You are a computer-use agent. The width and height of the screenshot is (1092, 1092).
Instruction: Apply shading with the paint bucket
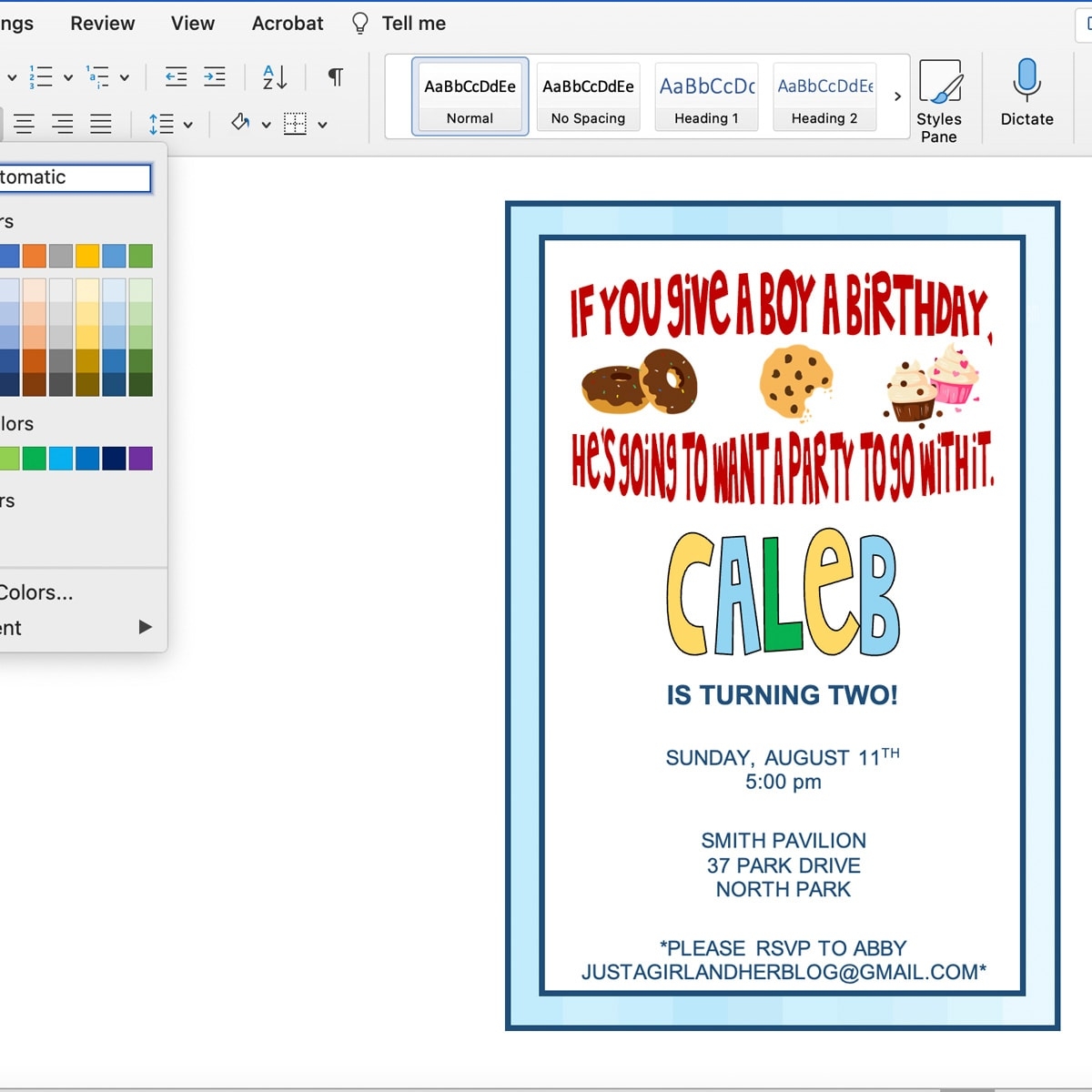pyautogui.click(x=240, y=123)
